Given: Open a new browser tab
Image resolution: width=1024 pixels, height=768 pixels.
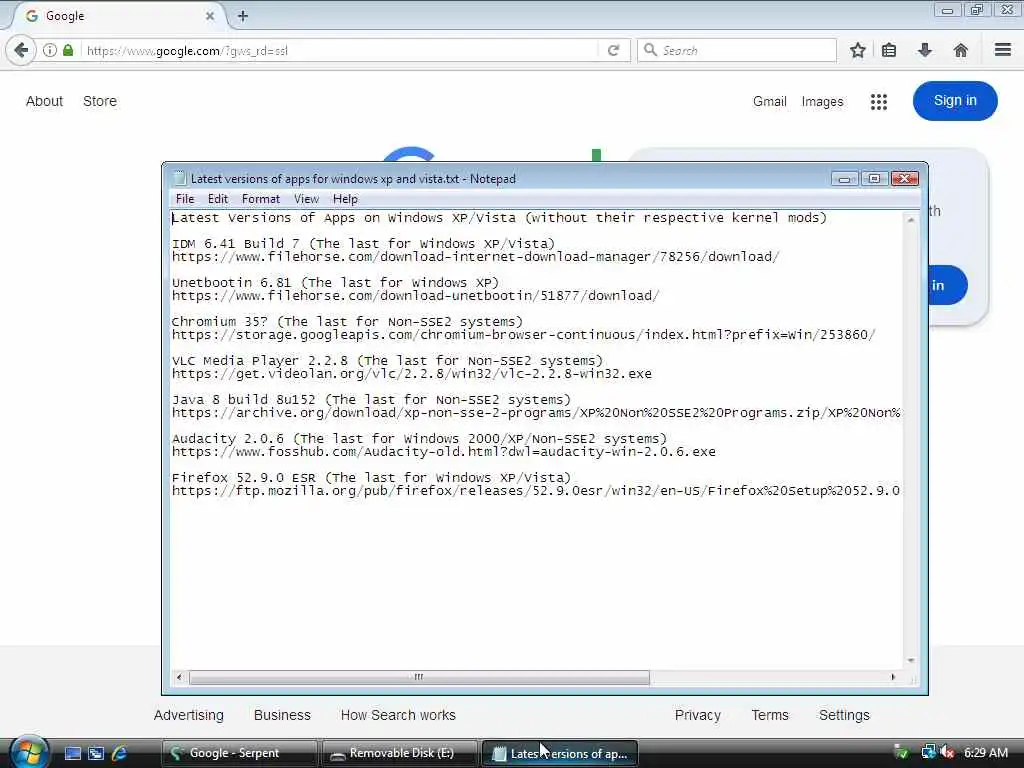Looking at the screenshot, I should pyautogui.click(x=242, y=16).
